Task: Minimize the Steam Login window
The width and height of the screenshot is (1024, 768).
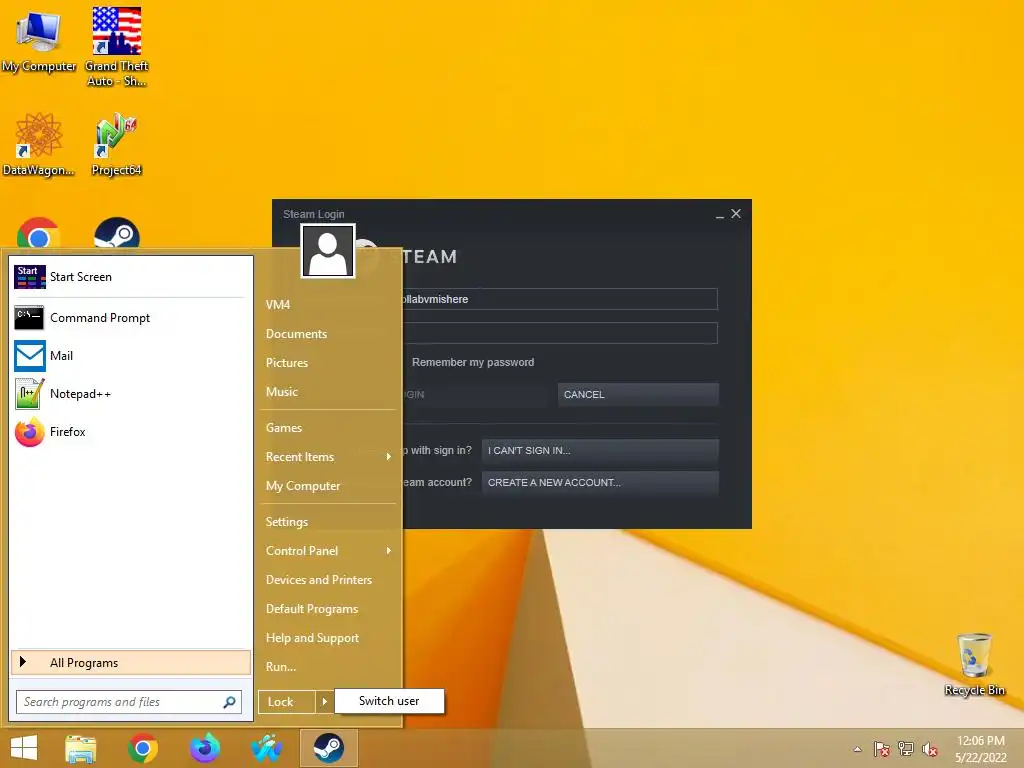Action: point(720,215)
